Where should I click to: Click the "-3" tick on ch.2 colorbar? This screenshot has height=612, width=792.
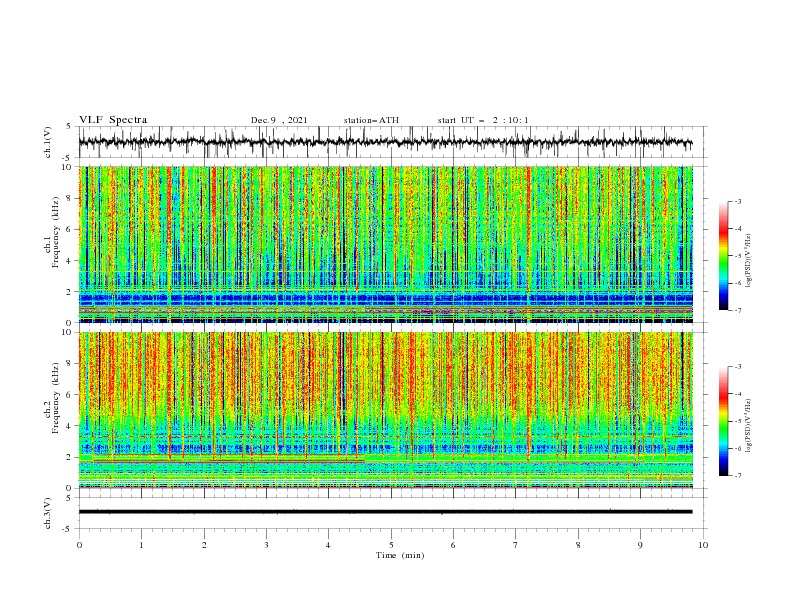click(x=738, y=367)
